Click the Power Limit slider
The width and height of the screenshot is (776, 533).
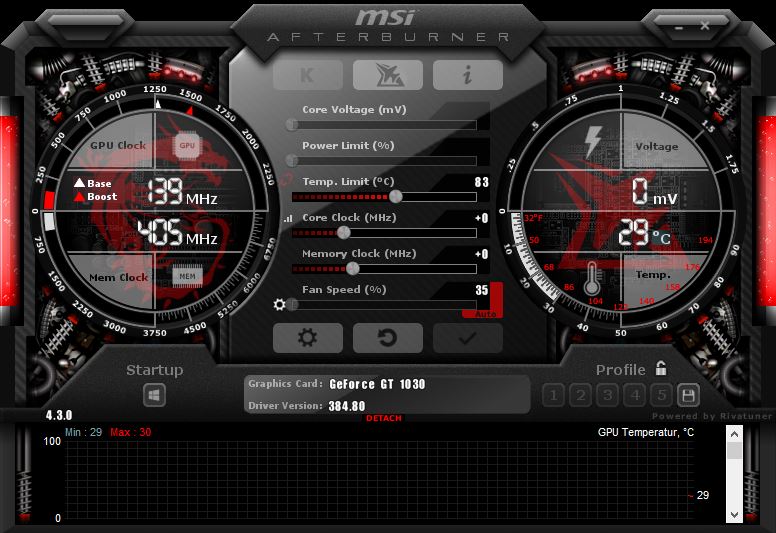384,160
